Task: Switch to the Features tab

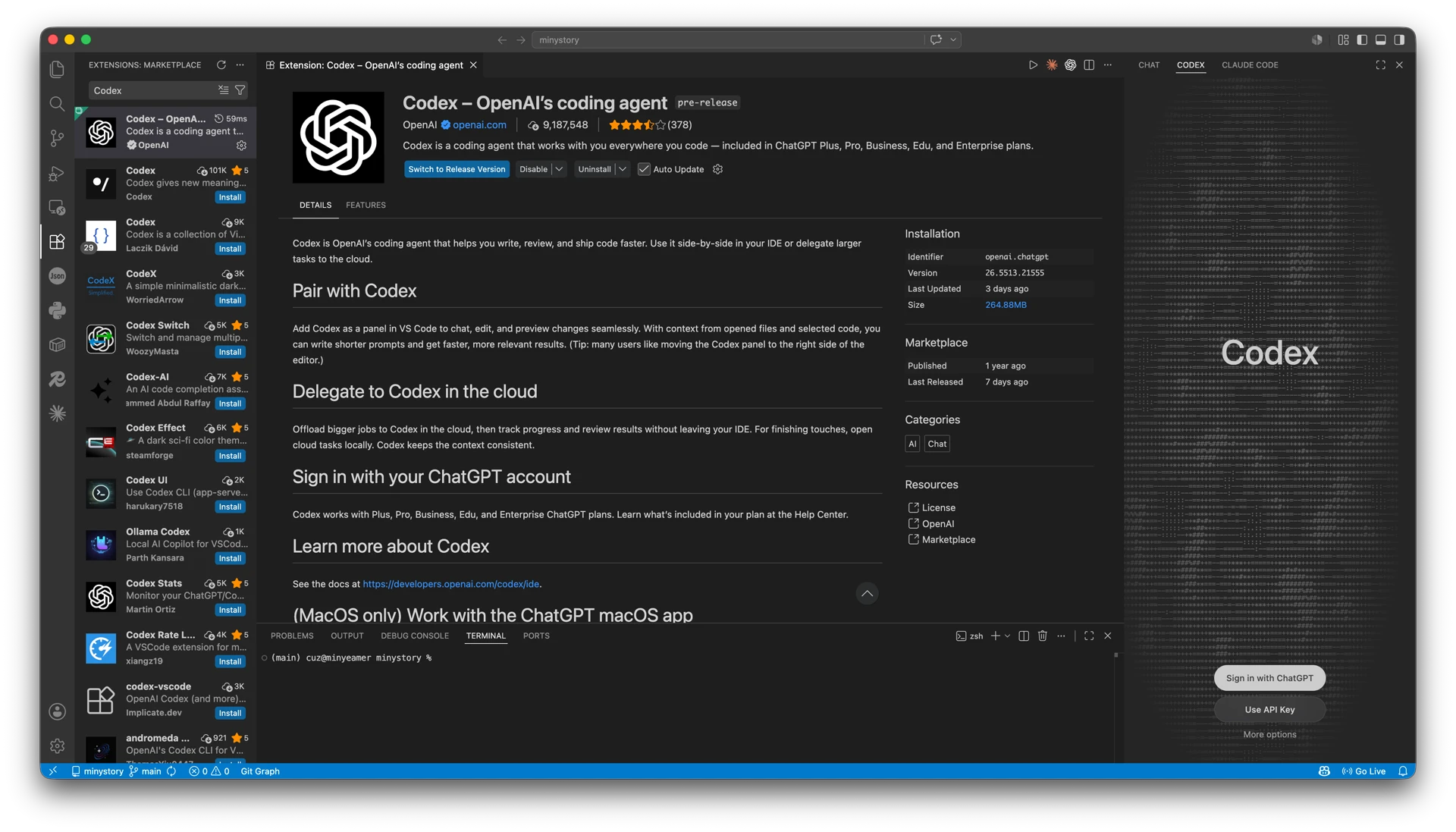Action: (366, 206)
